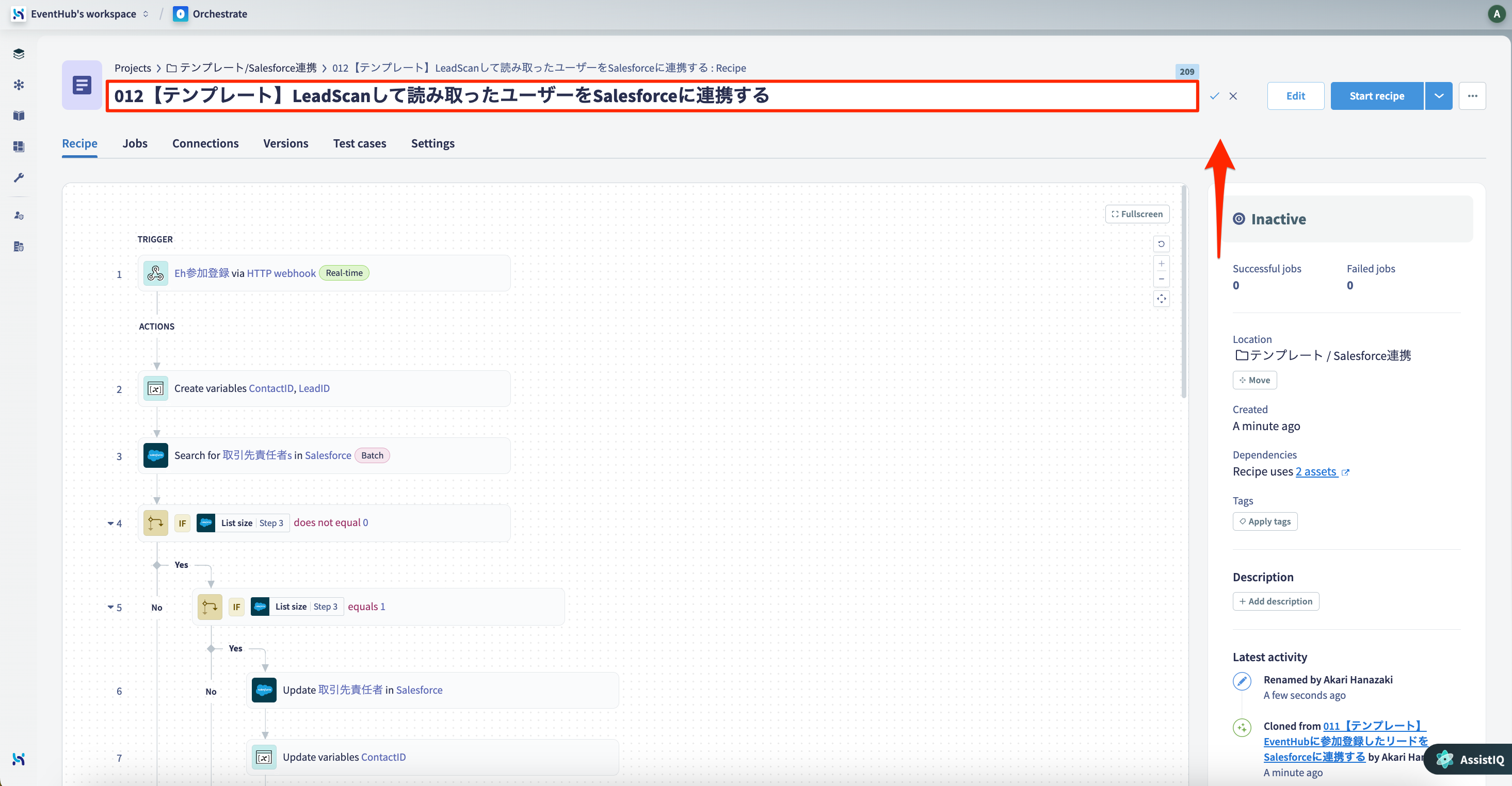
Task: Fit recipe to view with the center icon
Action: pos(1161,299)
